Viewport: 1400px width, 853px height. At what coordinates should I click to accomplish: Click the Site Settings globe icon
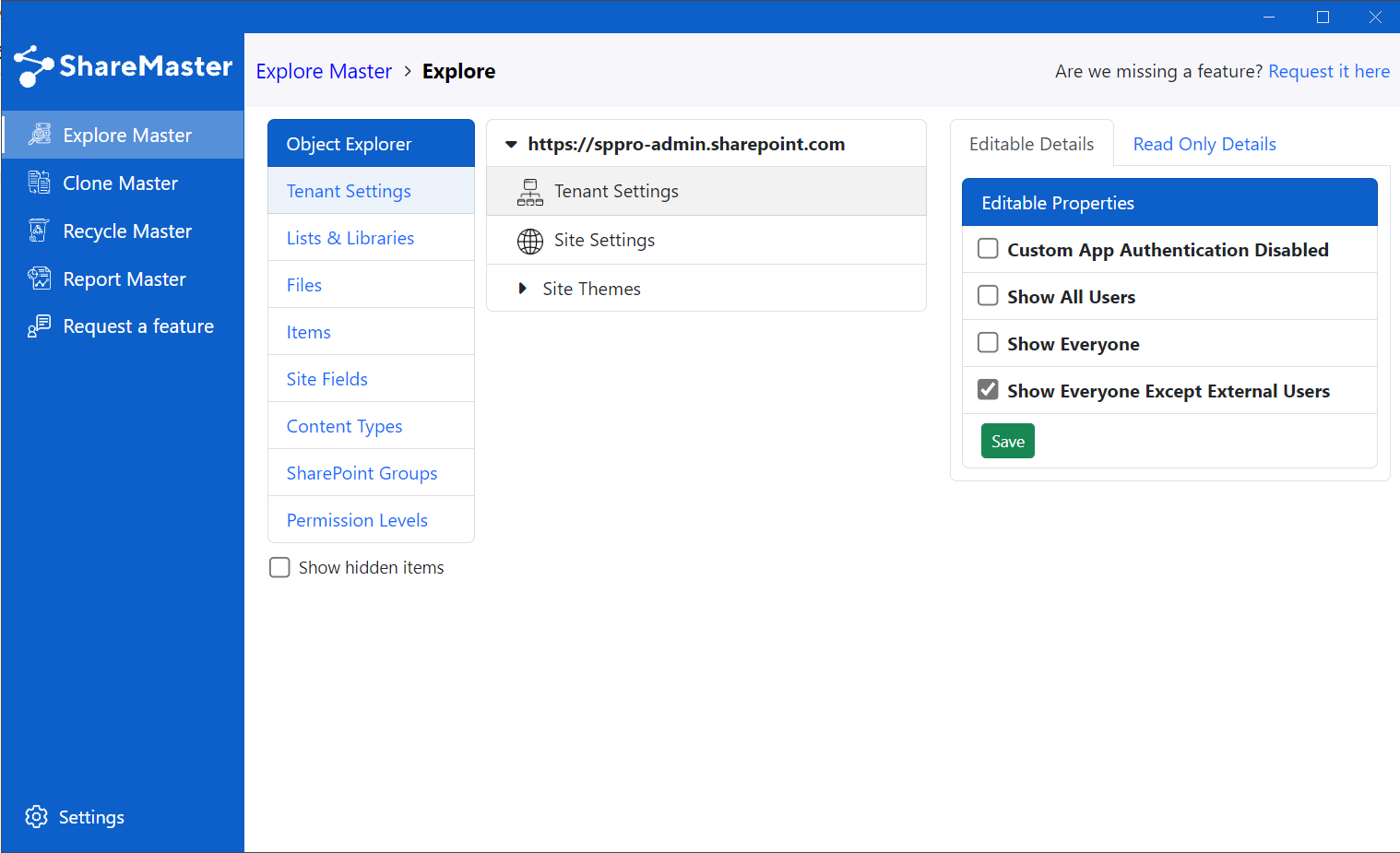tap(530, 241)
